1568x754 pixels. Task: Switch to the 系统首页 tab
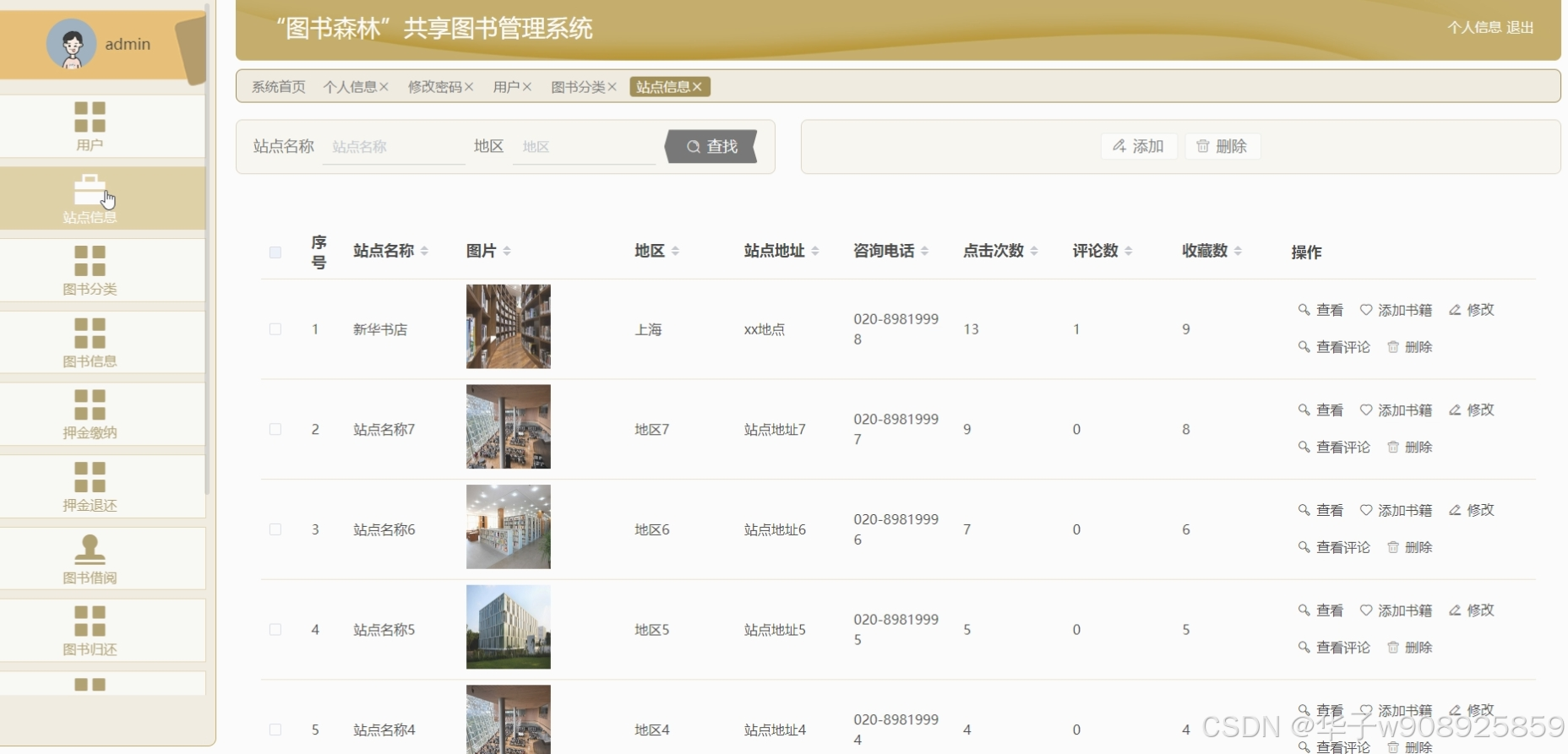point(278,87)
